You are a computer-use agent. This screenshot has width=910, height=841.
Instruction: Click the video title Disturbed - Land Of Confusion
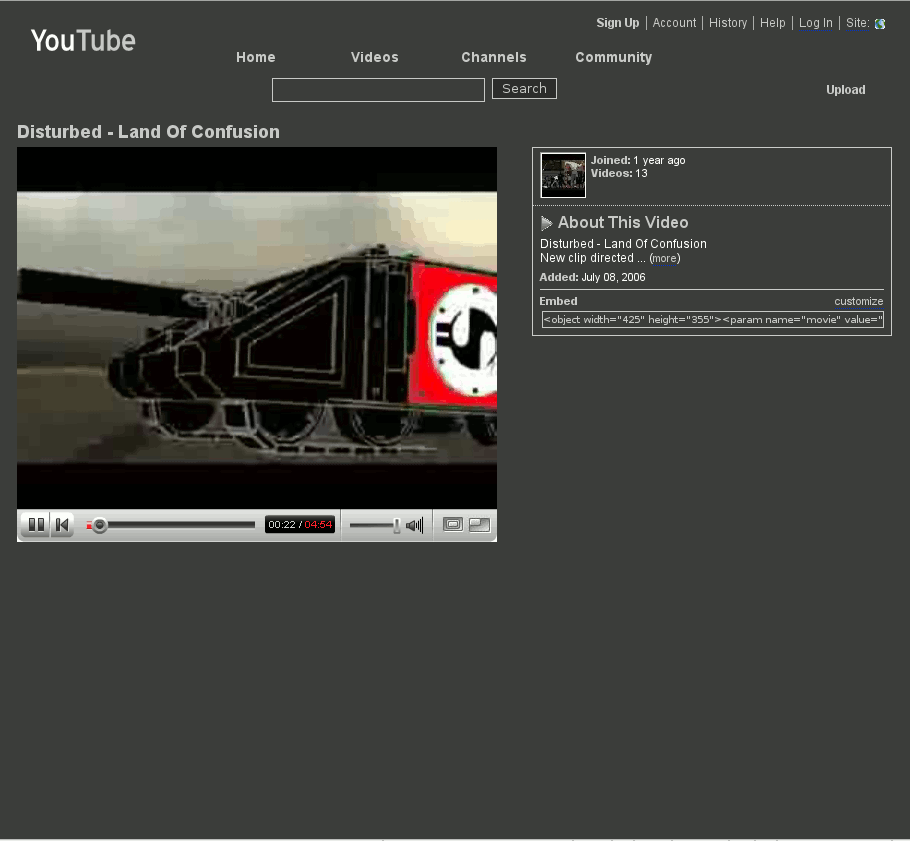[x=148, y=132]
